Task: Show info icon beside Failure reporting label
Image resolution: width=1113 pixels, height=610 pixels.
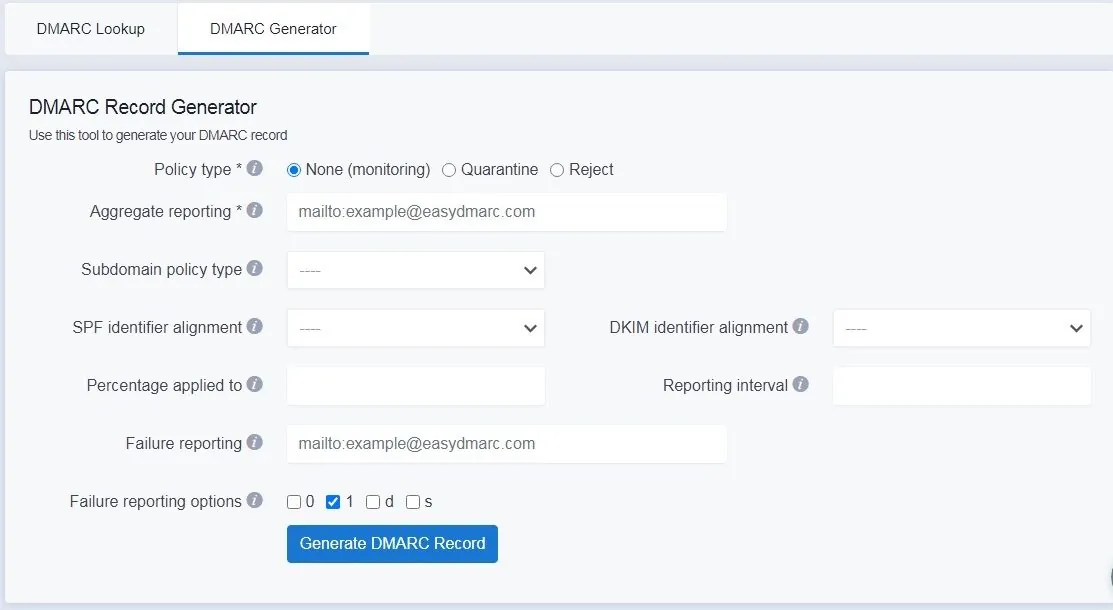Action: (x=255, y=442)
